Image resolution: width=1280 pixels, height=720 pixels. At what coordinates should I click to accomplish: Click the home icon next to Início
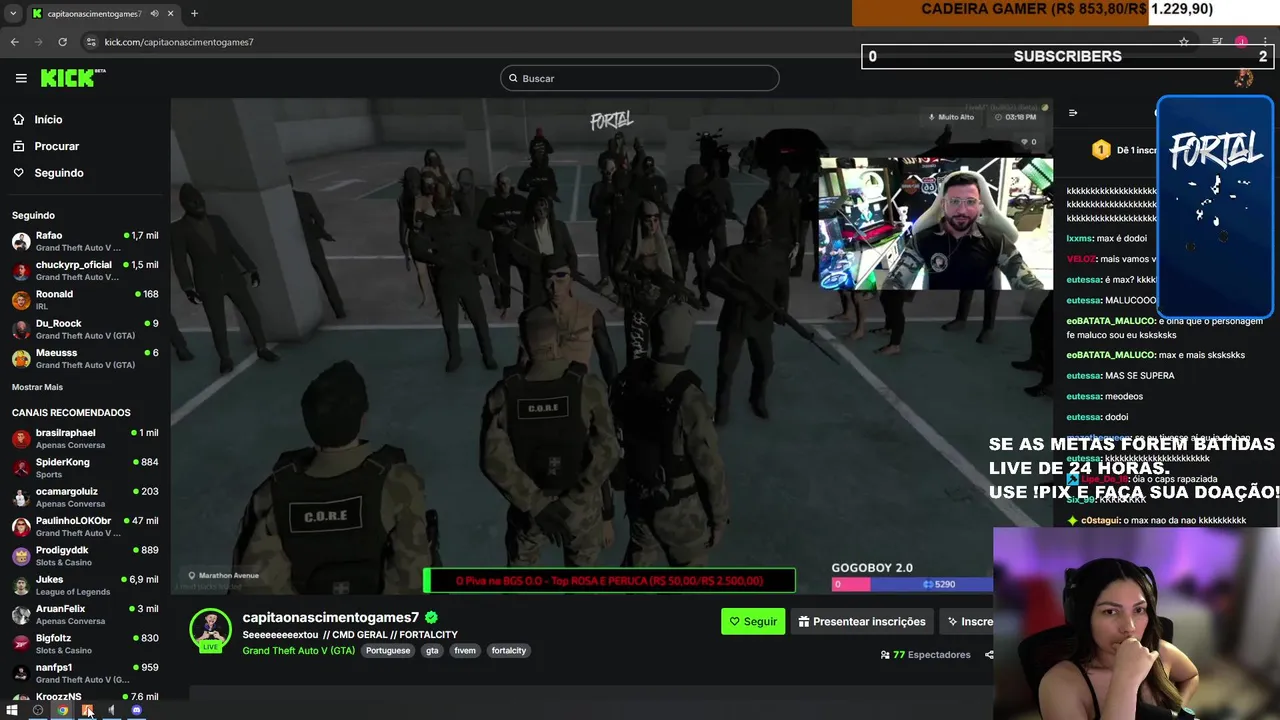click(19, 119)
